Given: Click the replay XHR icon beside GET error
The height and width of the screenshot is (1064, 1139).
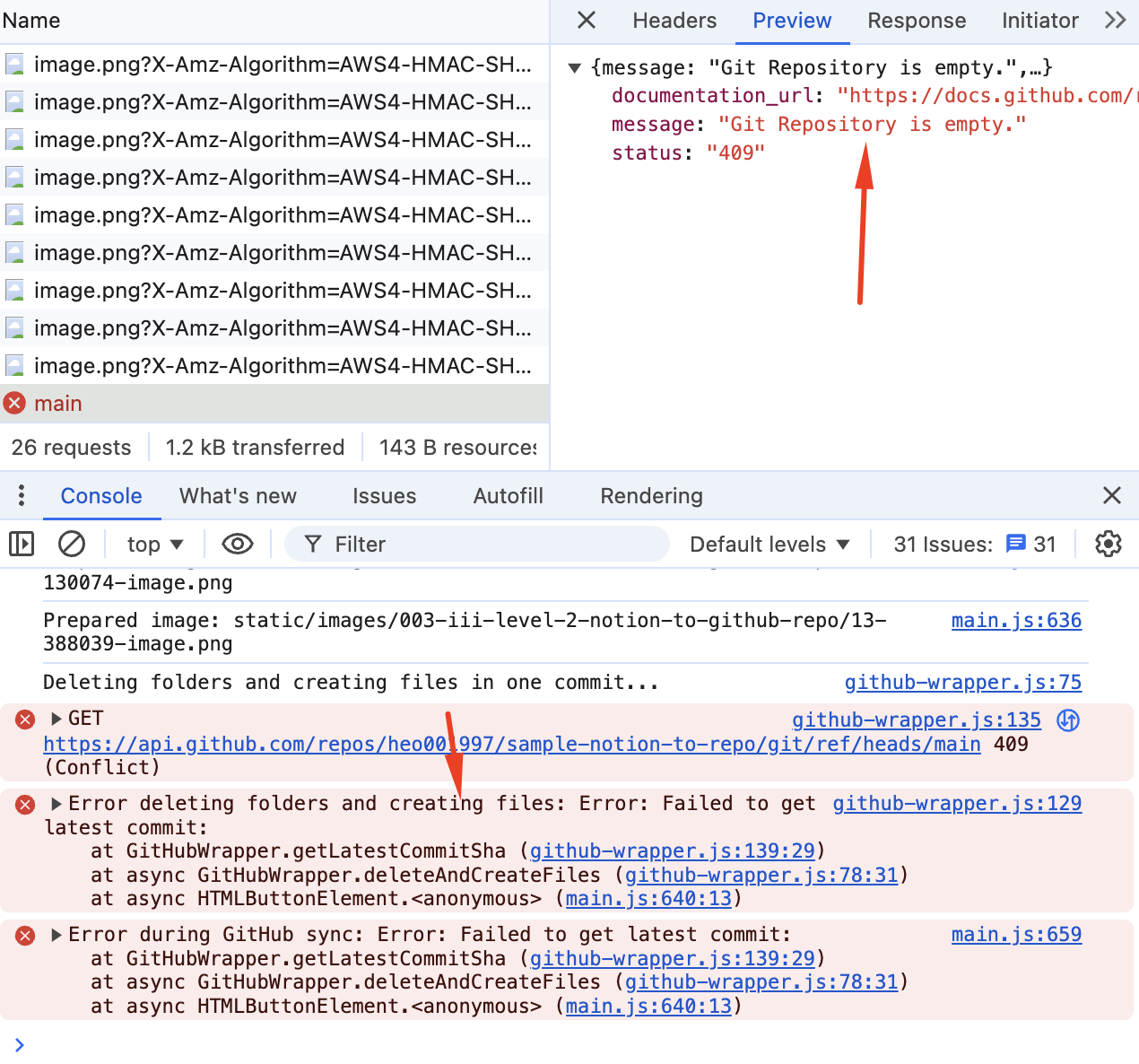Looking at the screenshot, I should tap(1068, 720).
